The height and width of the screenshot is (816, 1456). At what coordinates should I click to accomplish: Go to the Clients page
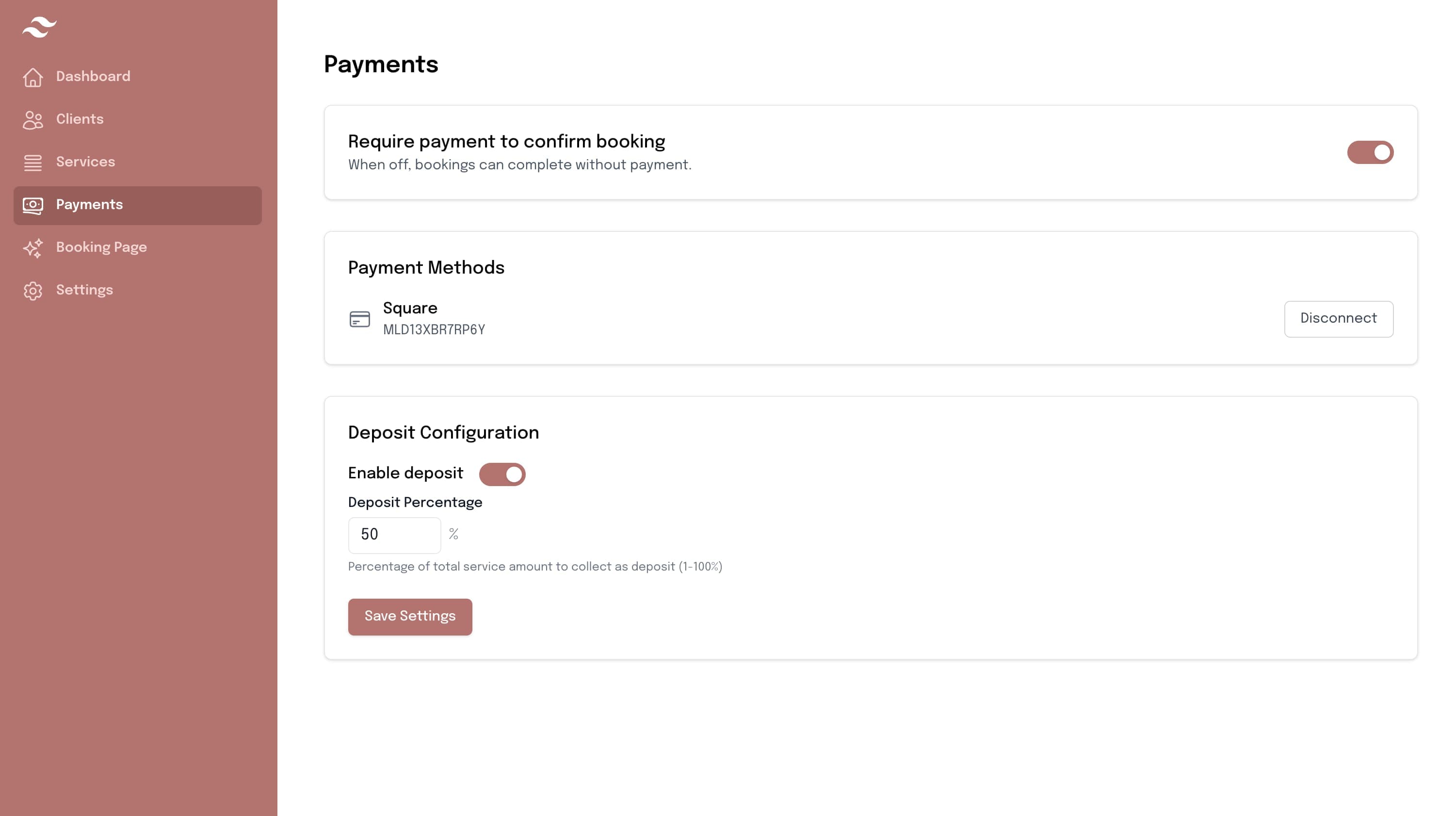[x=80, y=120]
